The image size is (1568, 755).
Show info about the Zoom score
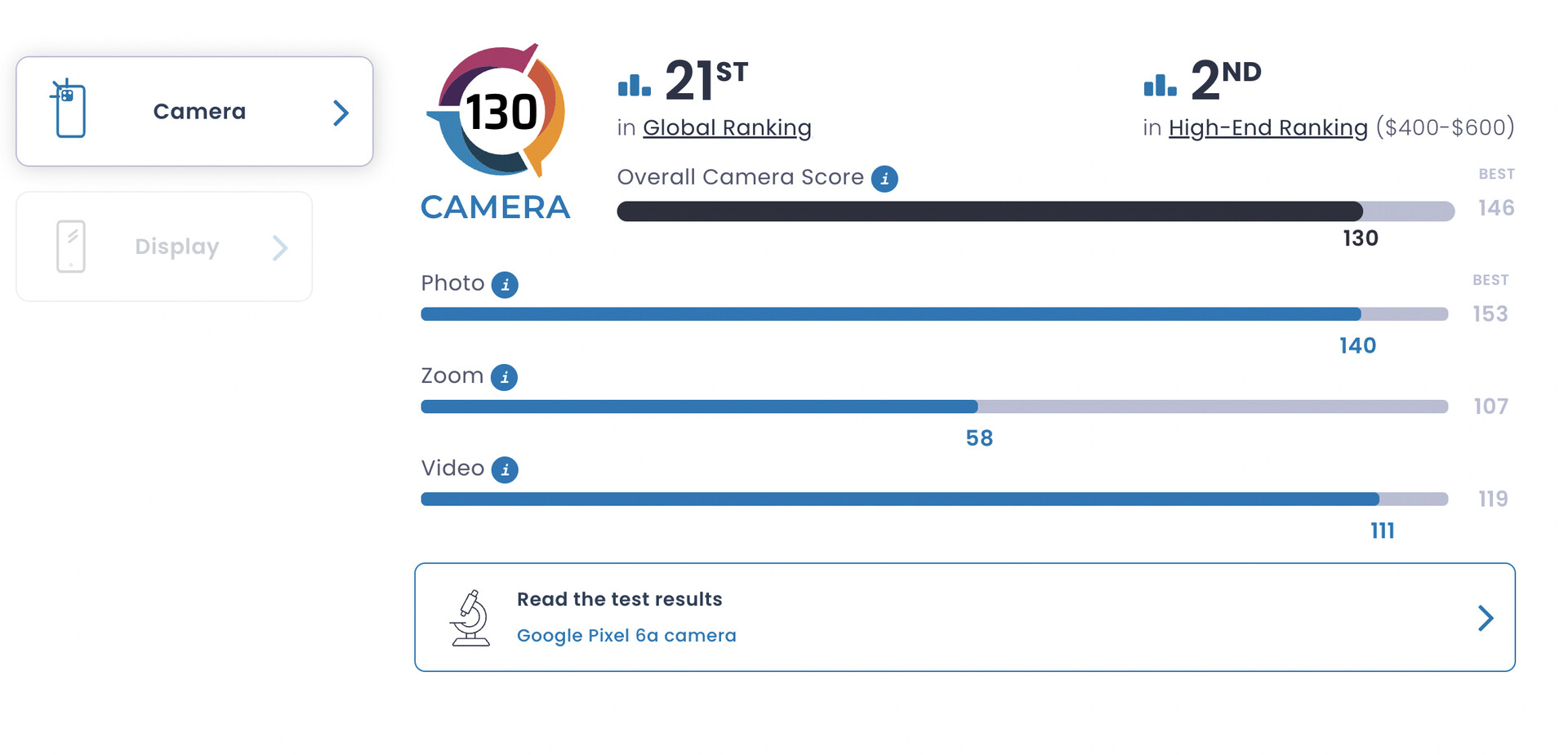(504, 377)
